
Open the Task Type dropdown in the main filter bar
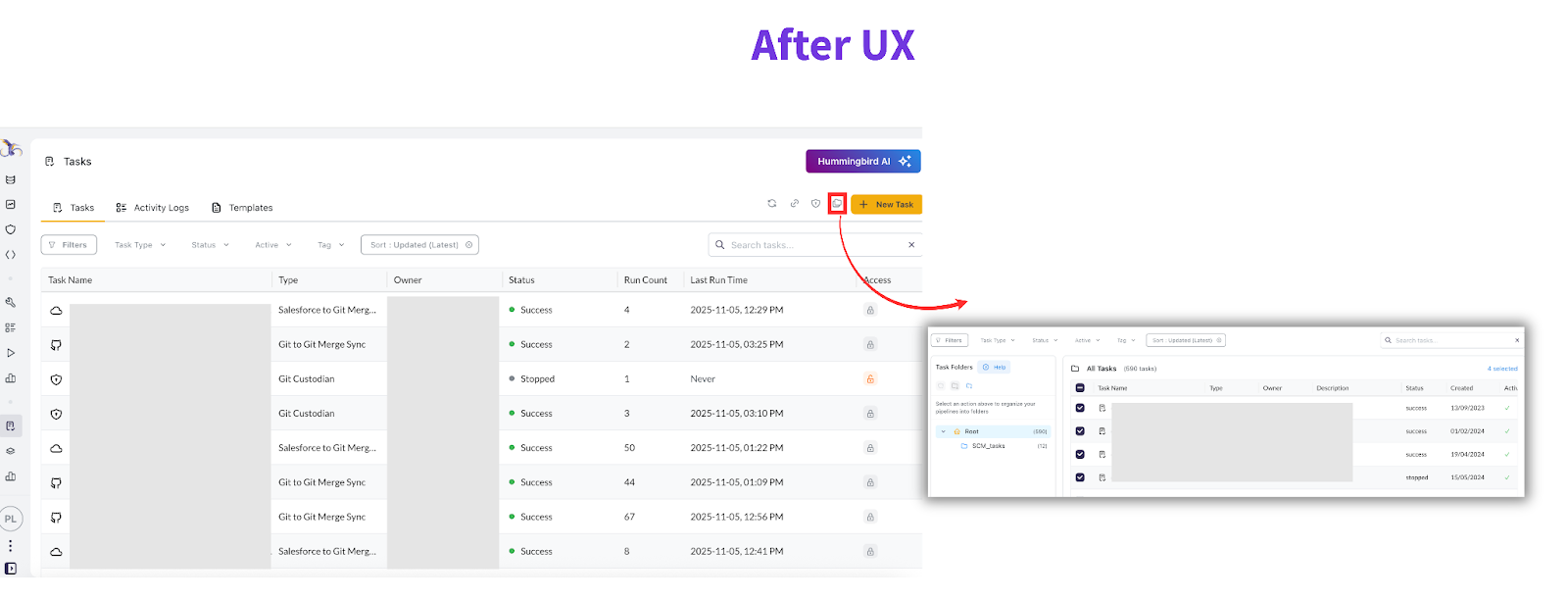coord(140,245)
